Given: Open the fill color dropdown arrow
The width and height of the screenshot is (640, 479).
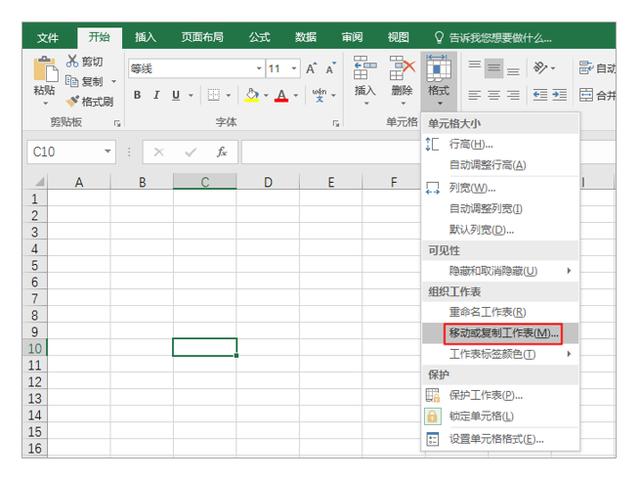Looking at the screenshot, I should 266,95.
